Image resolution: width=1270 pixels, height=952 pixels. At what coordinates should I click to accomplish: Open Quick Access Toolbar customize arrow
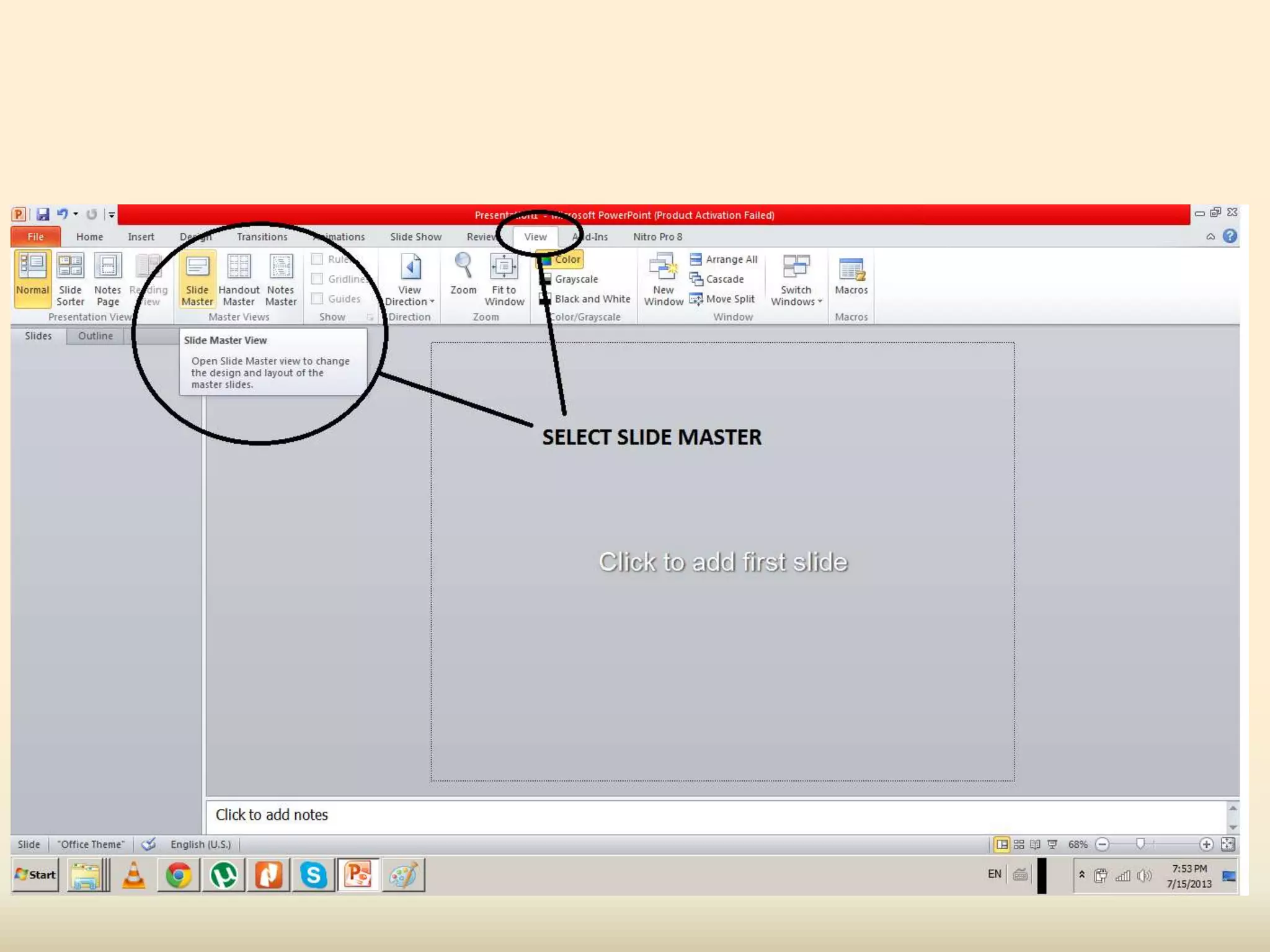tap(112, 214)
